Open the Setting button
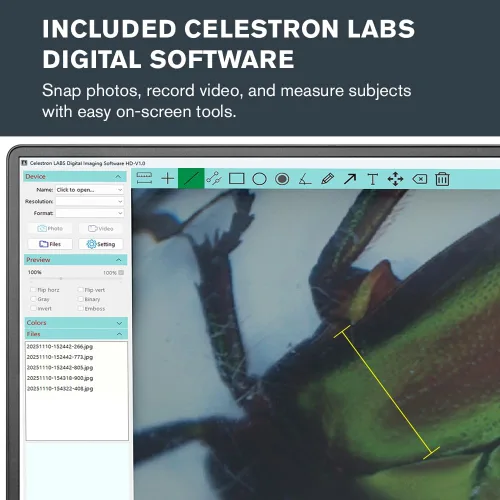The height and width of the screenshot is (500, 500). [x=101, y=244]
